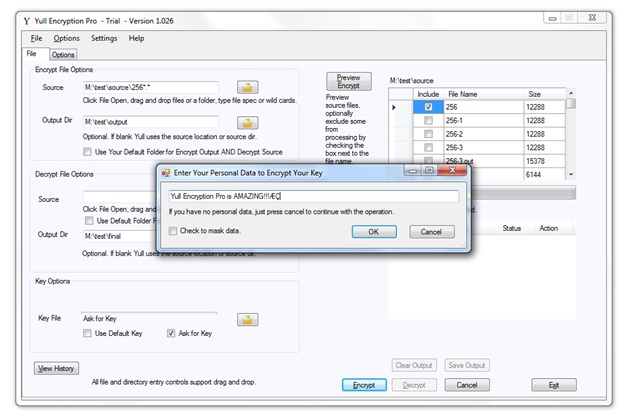Uncheck the Include box for file 256
This screenshot has width=623, height=417.
click(x=428, y=107)
